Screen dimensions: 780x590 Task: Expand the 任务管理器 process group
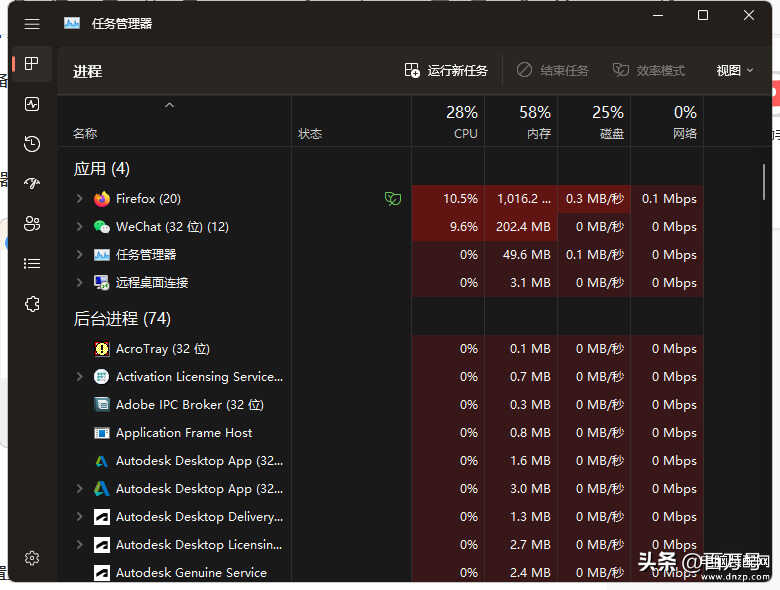tap(79, 255)
